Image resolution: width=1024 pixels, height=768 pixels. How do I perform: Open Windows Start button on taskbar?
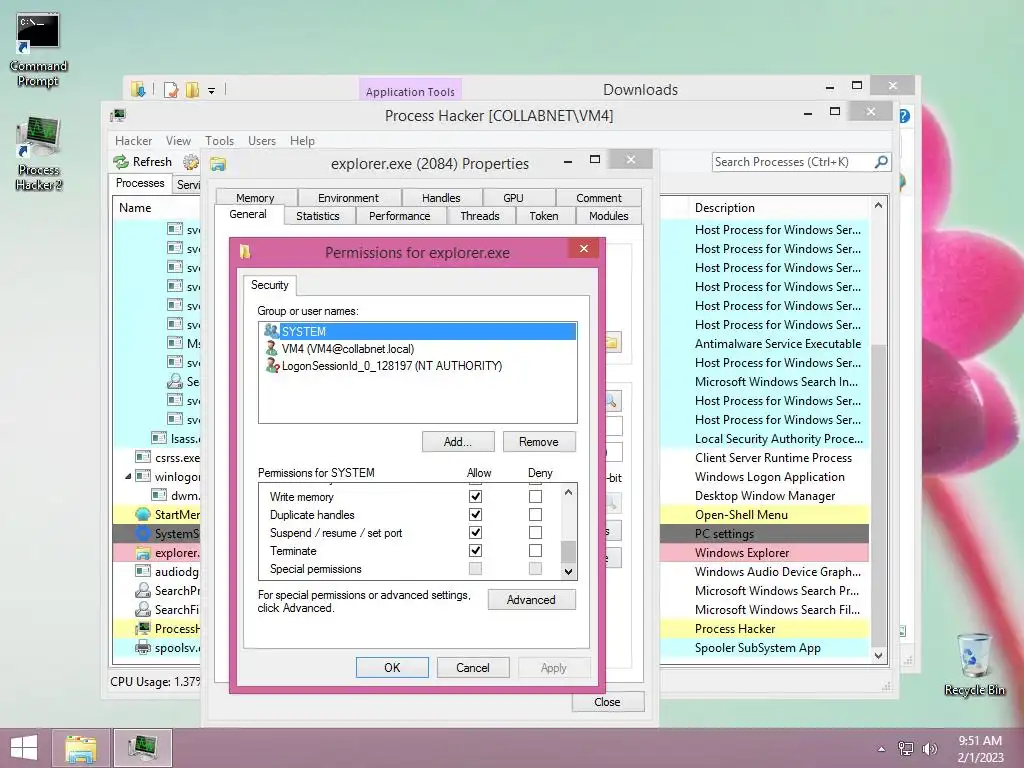coord(24,748)
